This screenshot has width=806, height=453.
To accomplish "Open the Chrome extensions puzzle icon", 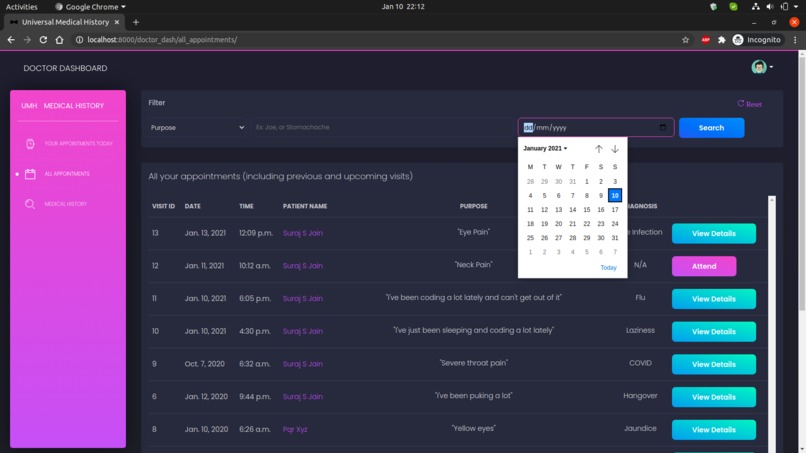I will click(722, 40).
